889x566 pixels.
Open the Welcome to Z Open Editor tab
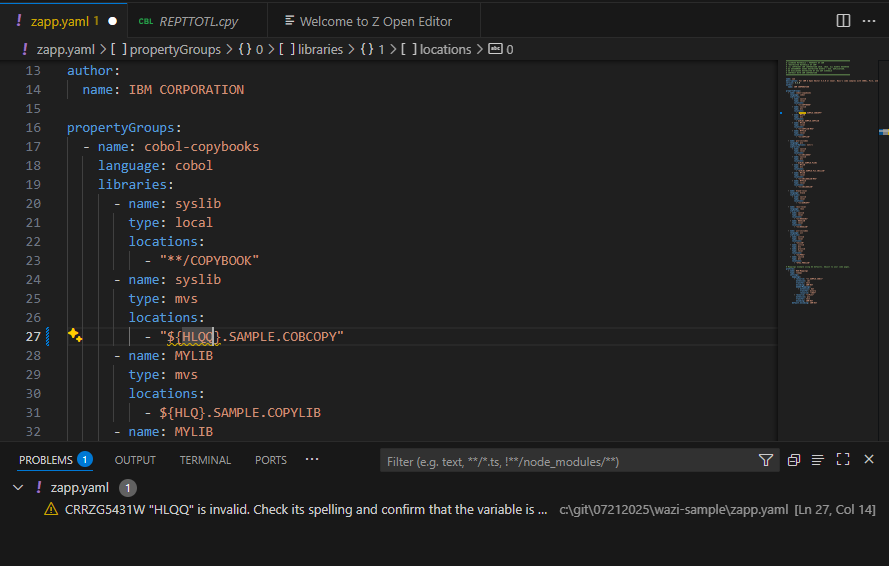click(375, 22)
